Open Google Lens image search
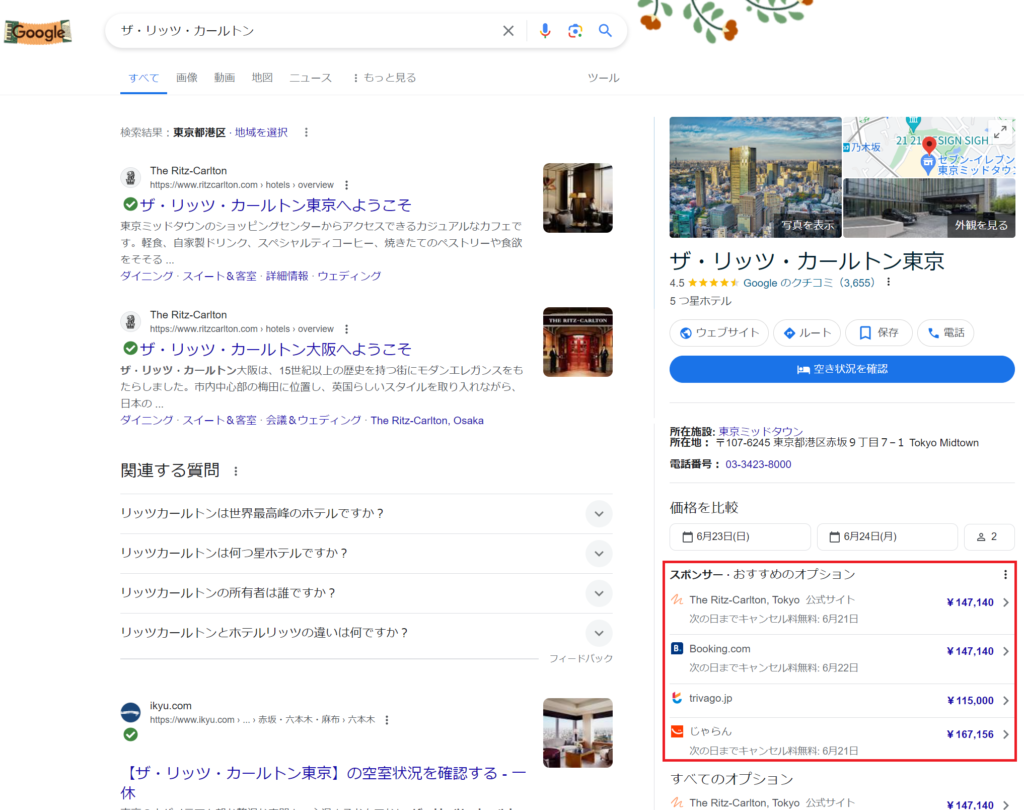 [575, 31]
